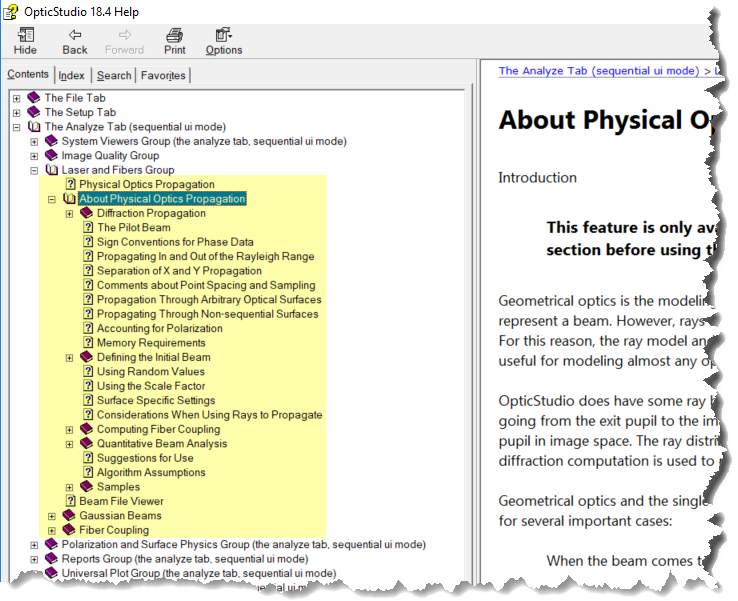This screenshot has height=601, width=738.
Task: Select Comments about Point Spacing and Sampling
Action: tap(206, 285)
